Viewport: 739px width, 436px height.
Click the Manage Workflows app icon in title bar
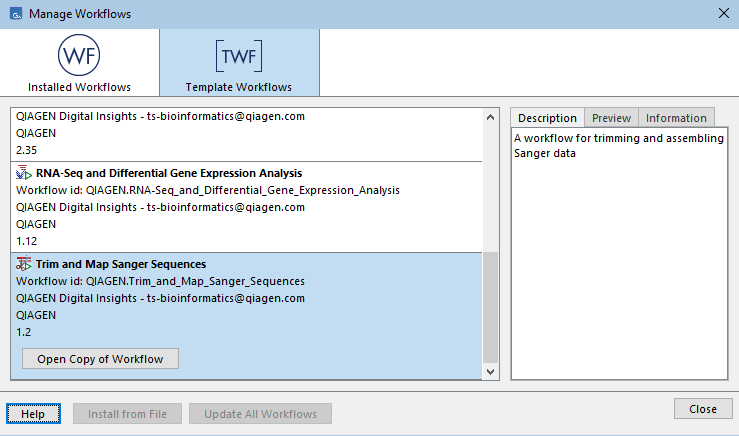point(16,14)
